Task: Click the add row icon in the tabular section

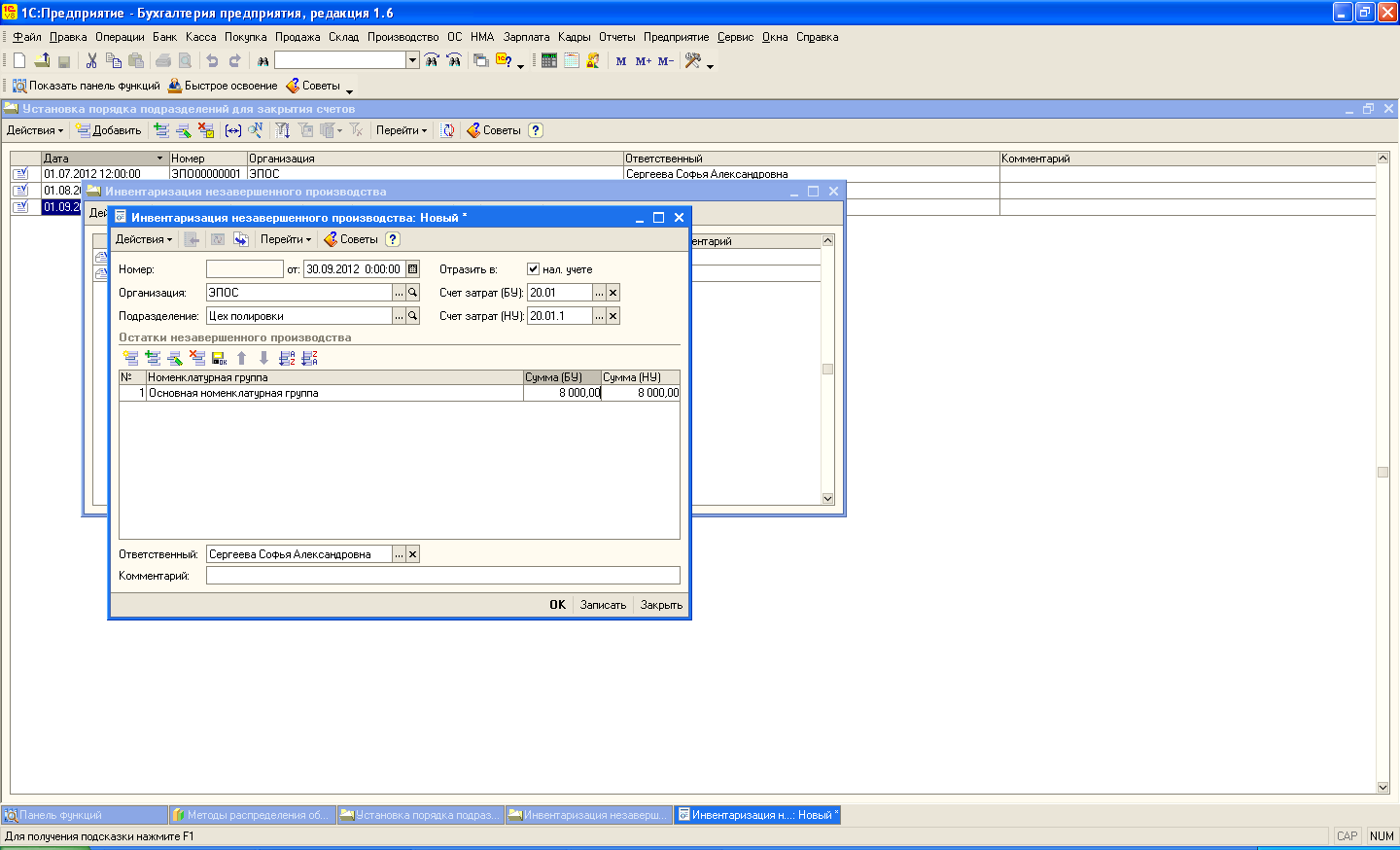Action: click(x=130, y=358)
